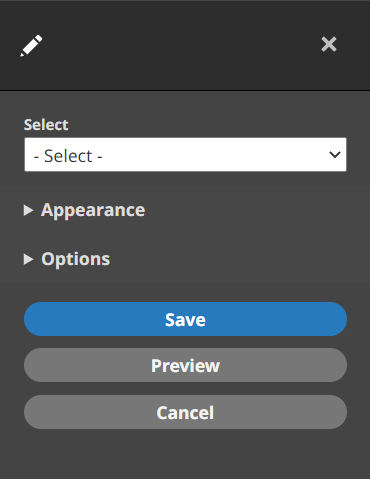Preview the current configuration
Image resolution: width=370 pixels, height=479 pixels.
point(185,365)
